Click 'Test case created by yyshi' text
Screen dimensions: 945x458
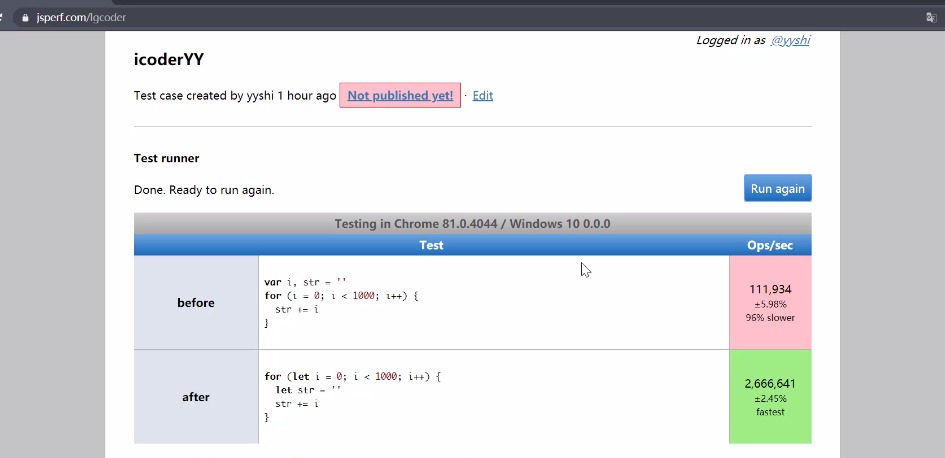pyautogui.click(x=204, y=95)
